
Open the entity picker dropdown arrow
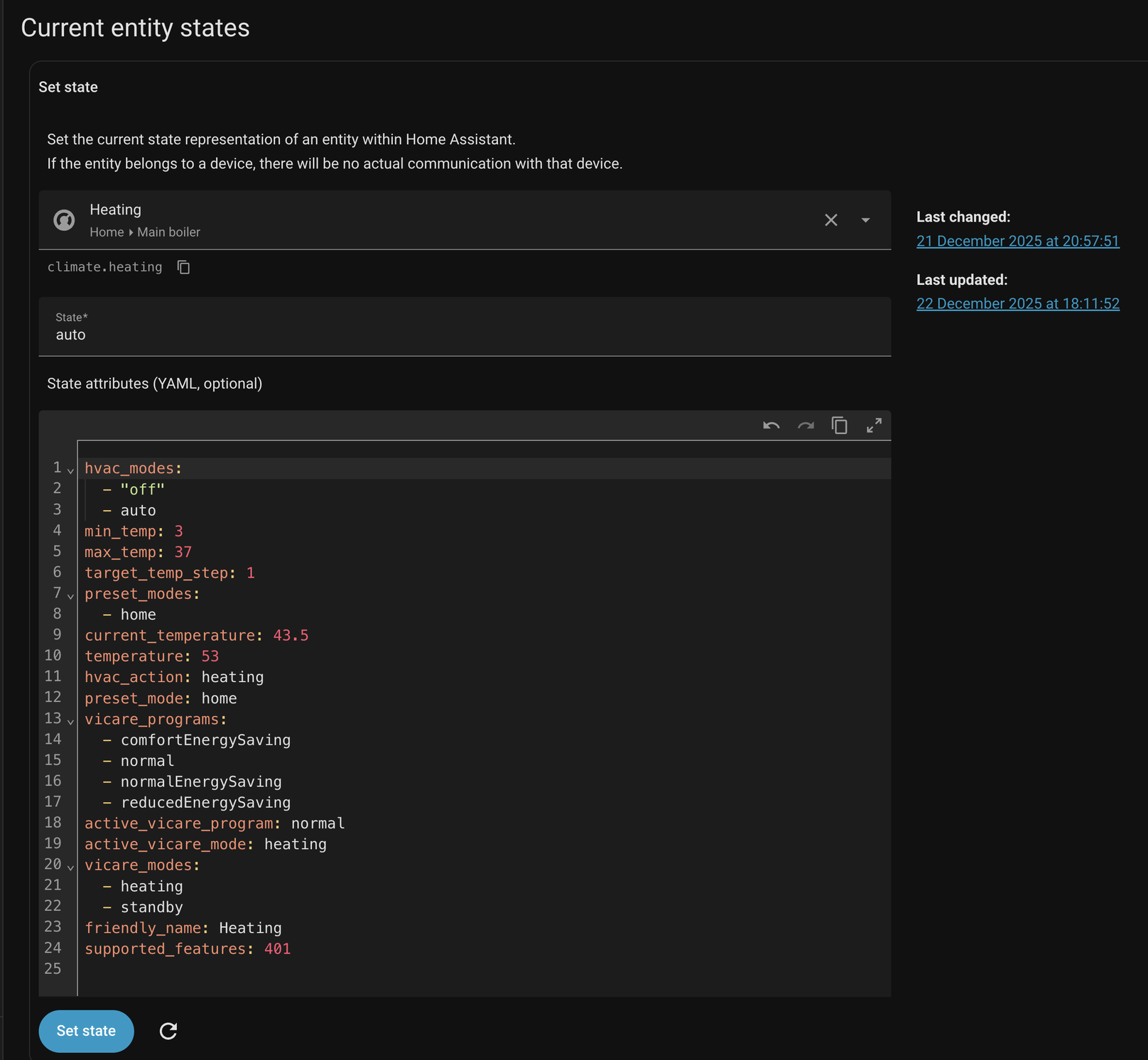click(865, 220)
